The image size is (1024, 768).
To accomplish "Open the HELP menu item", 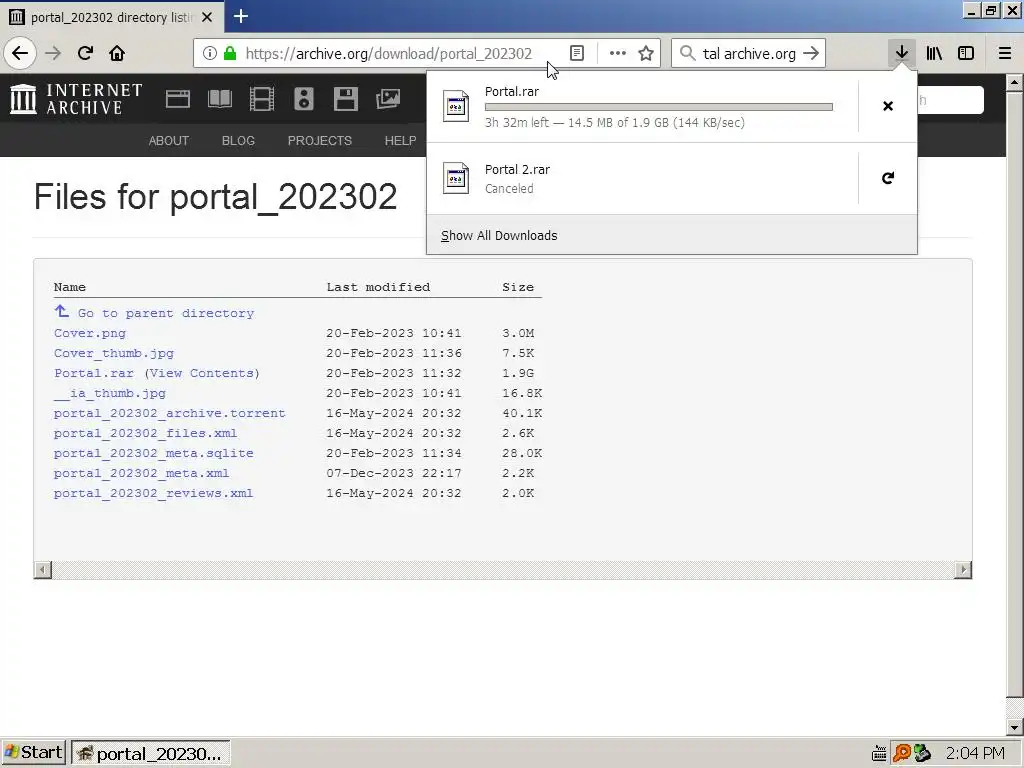I will click(400, 140).
